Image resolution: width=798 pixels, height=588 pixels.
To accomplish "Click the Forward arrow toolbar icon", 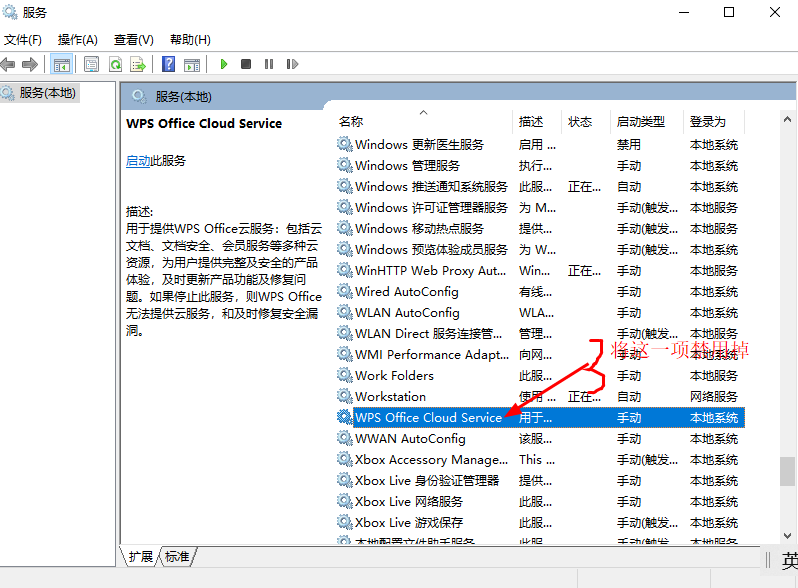I will pos(30,64).
